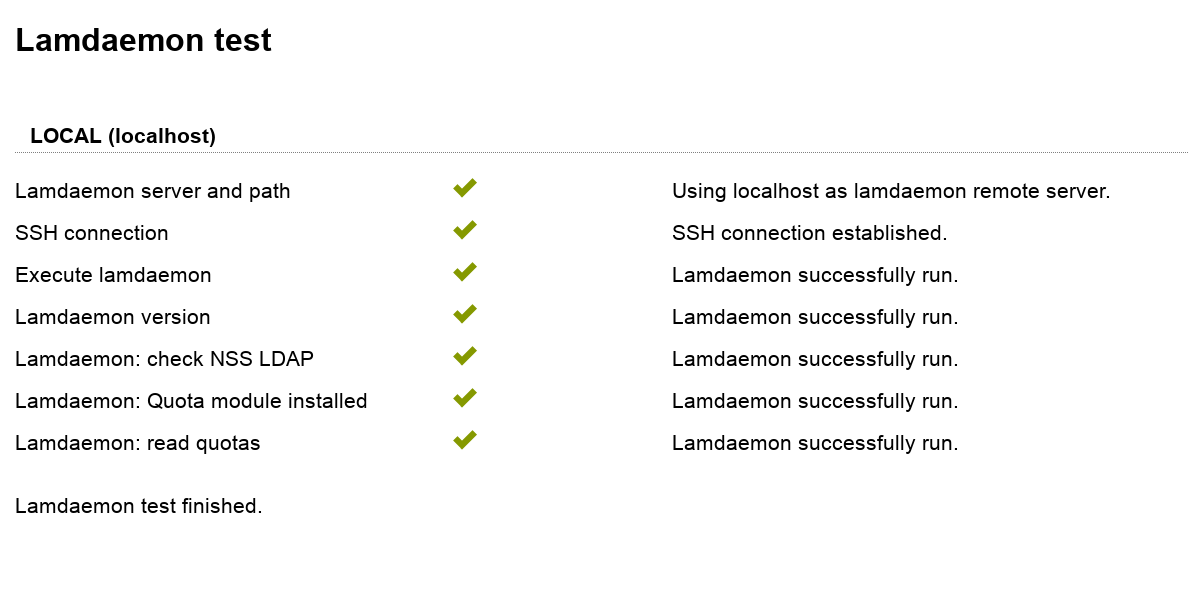Viewport: 1188px width, 603px height.
Task: Click the Lamdaemon version label
Action: coord(113,317)
